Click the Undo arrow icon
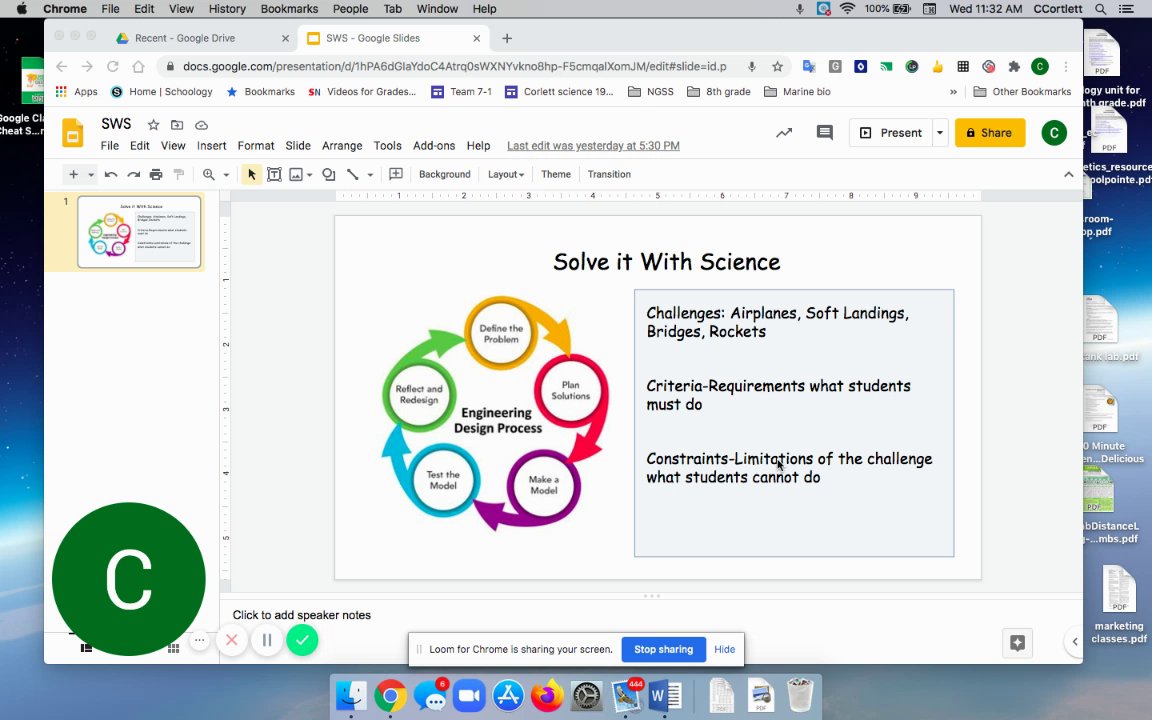 (111, 174)
